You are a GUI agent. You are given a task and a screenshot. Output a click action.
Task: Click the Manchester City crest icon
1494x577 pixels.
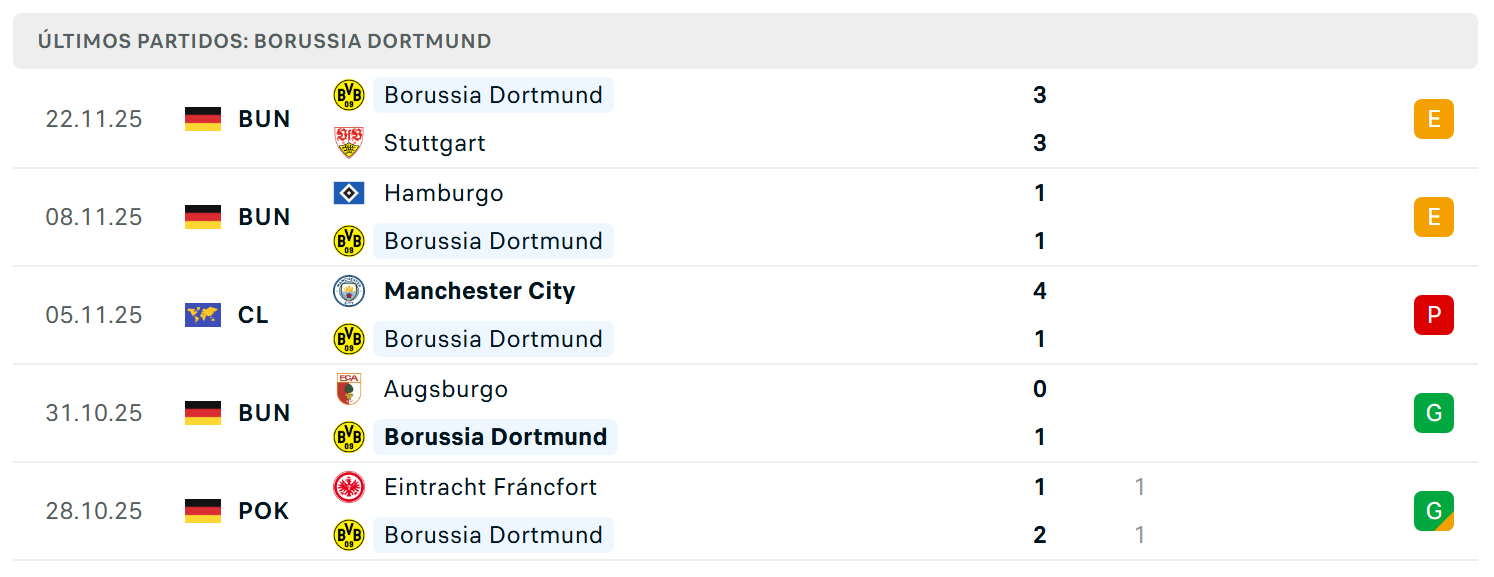(x=349, y=291)
